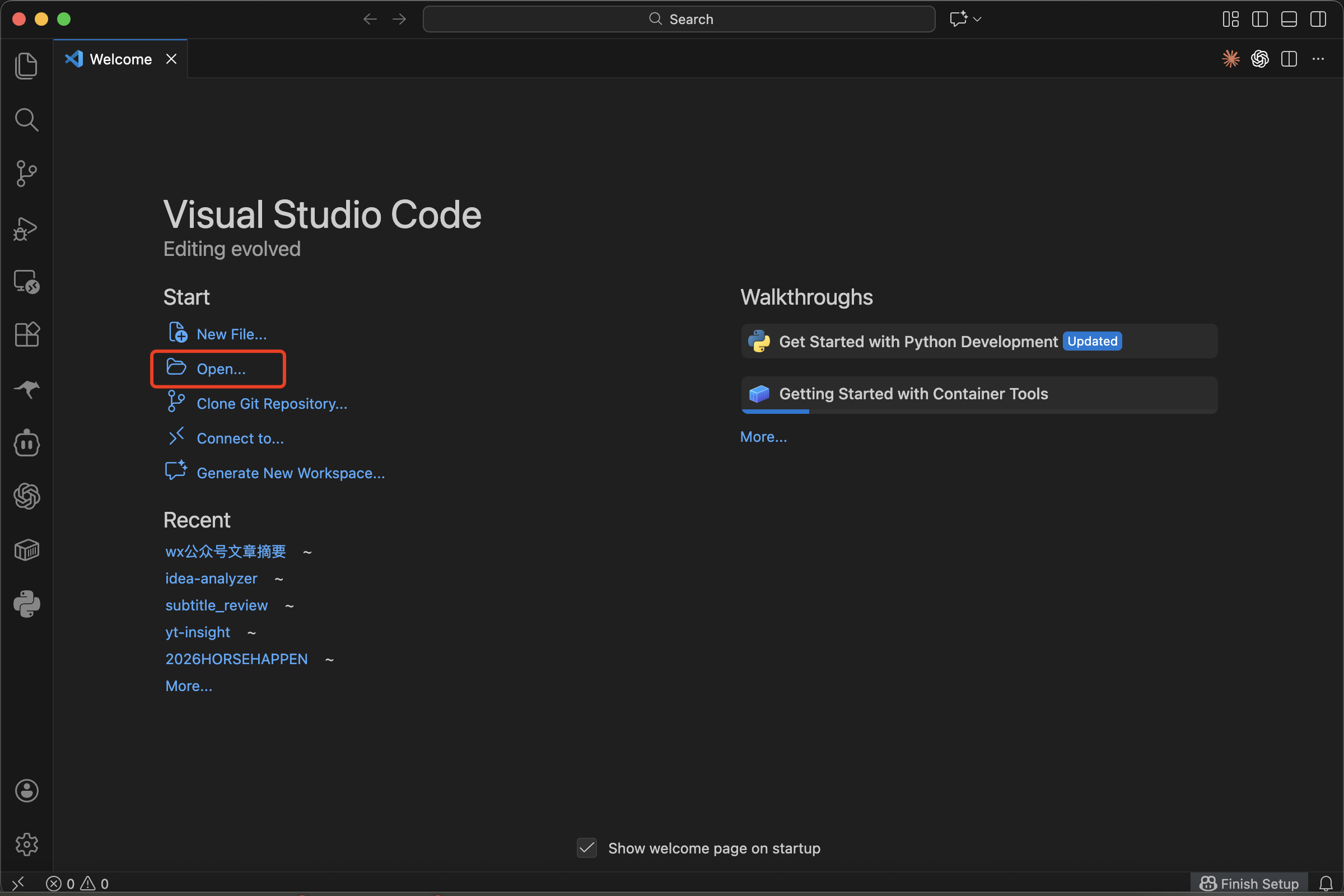Open Get Started with Python Development walkthrough
Viewport: 1344px width, 896px height.
point(979,341)
